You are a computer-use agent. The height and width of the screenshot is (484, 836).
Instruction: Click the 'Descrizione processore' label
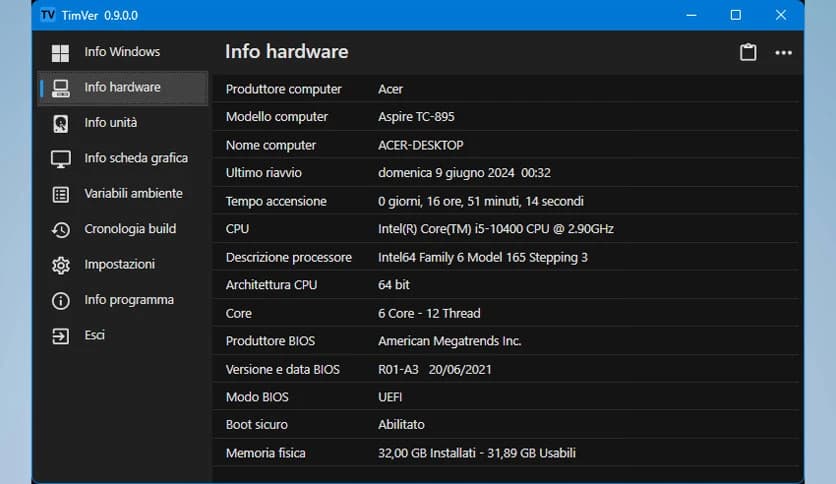point(288,257)
